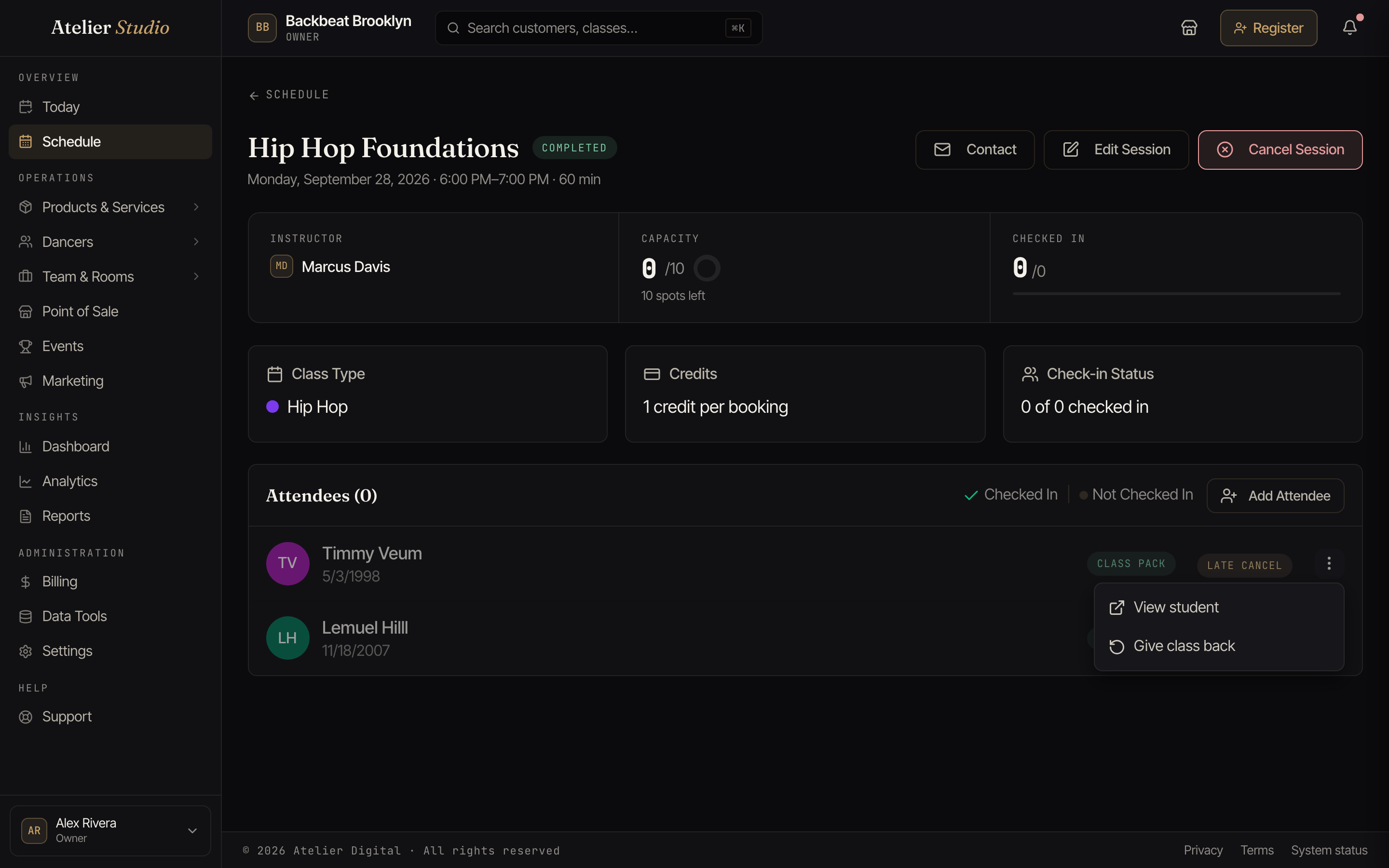Focus the search customers field
The image size is (1389, 868).
(x=599, y=27)
